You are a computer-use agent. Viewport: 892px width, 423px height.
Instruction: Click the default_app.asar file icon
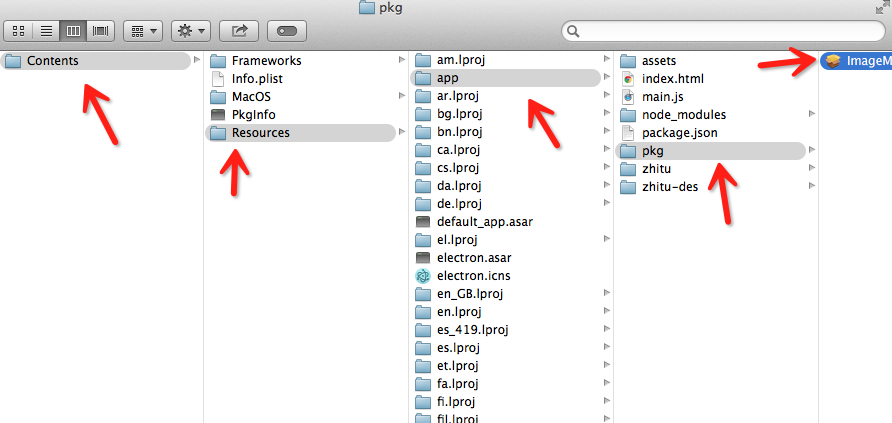[423, 222]
